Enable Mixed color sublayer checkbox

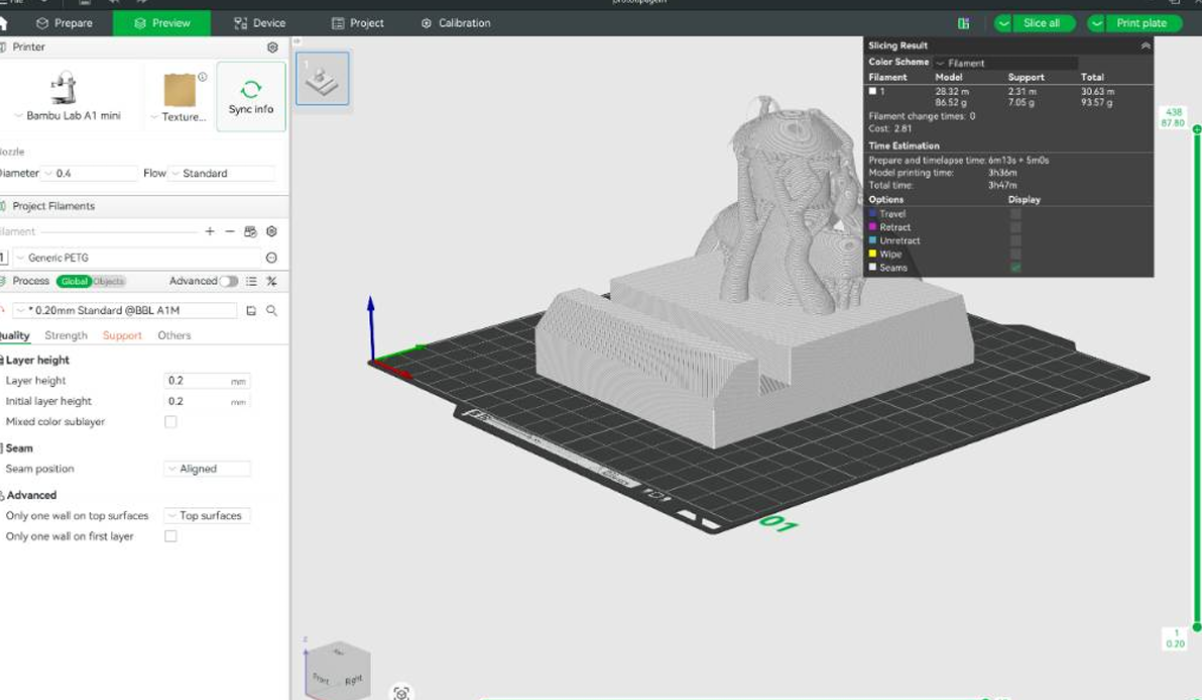coord(171,422)
